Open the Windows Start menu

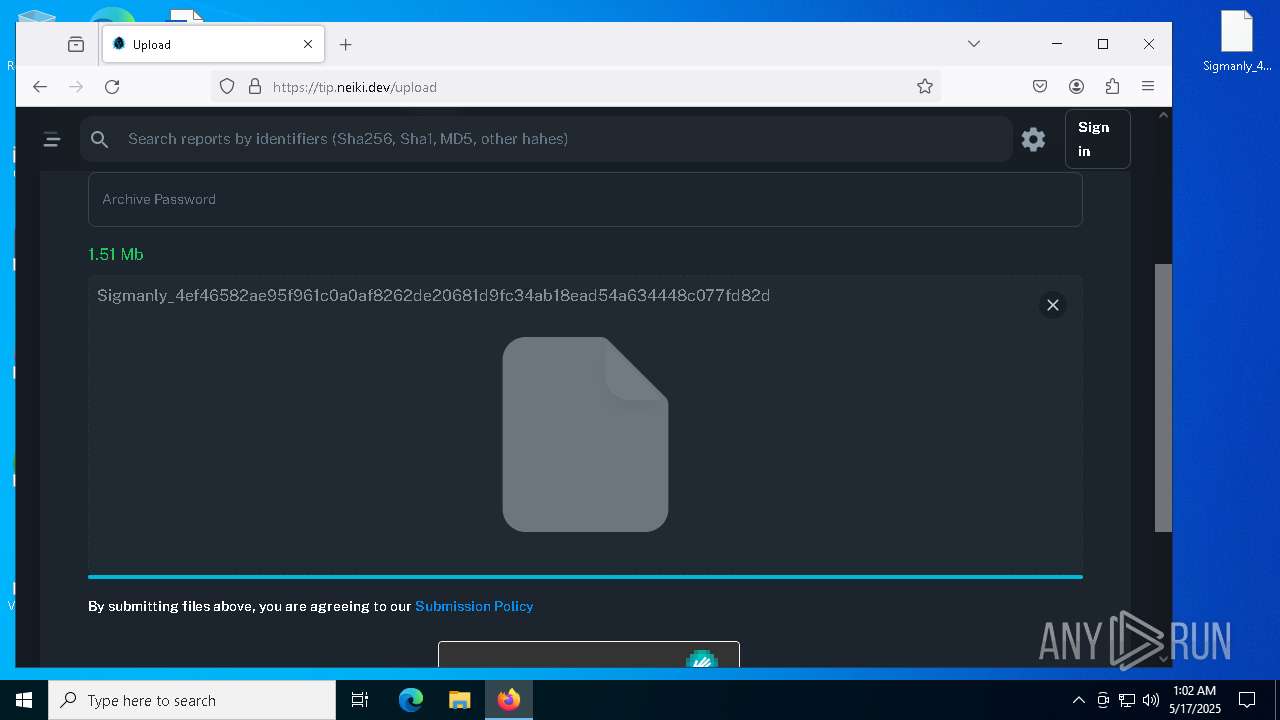[24, 700]
